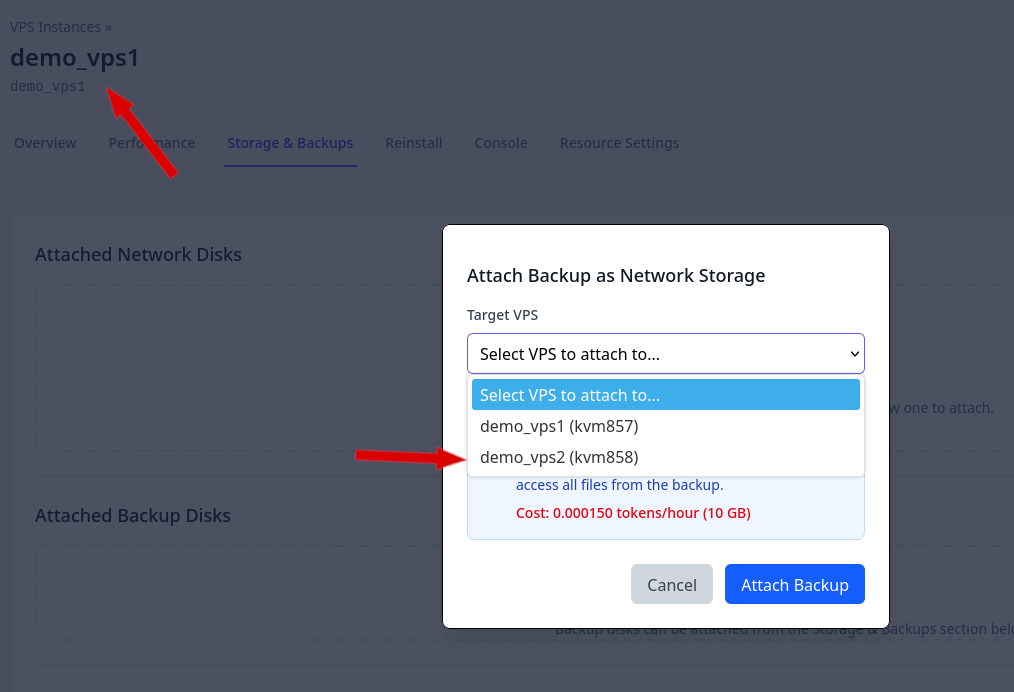This screenshot has height=692, width=1014.
Task: Click the dialog title Attach Backup as Network Storage
Action: [x=616, y=275]
